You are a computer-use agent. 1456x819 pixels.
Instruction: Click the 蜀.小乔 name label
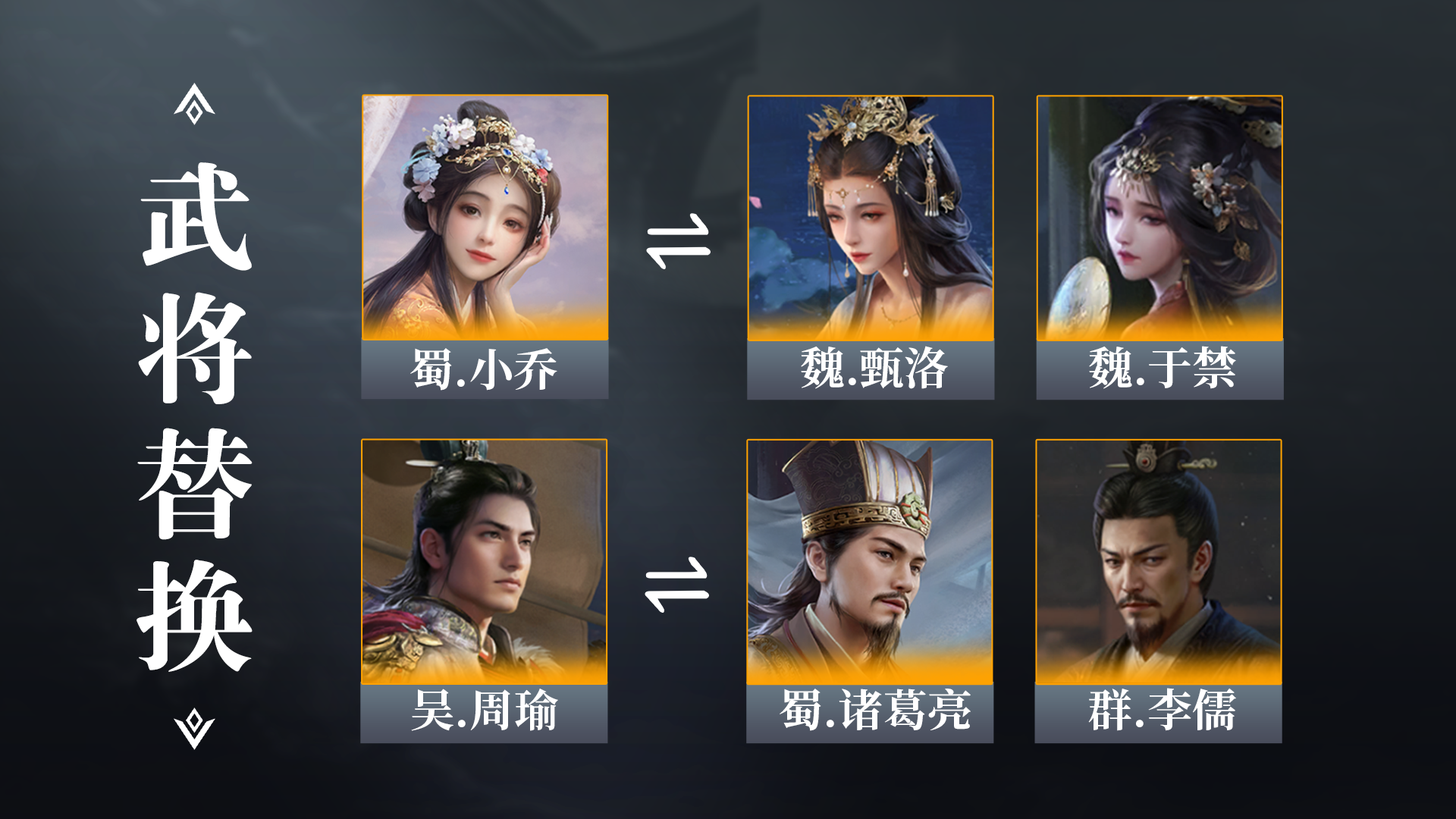[485, 369]
